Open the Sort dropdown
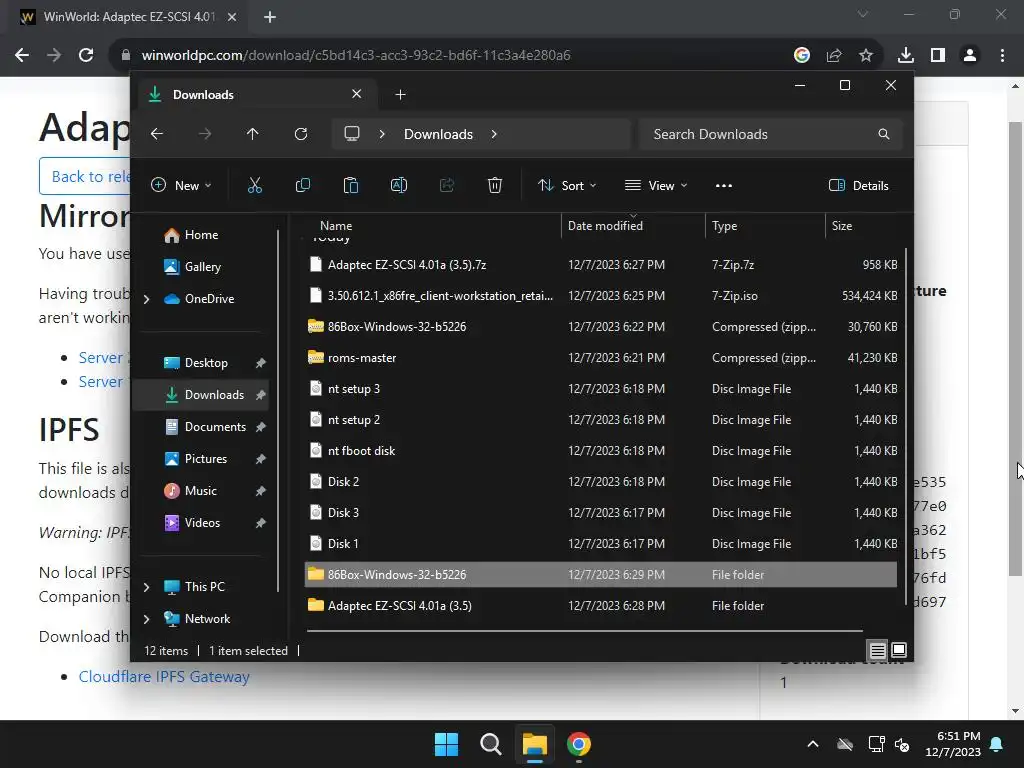This screenshot has width=1024, height=768. point(567,185)
